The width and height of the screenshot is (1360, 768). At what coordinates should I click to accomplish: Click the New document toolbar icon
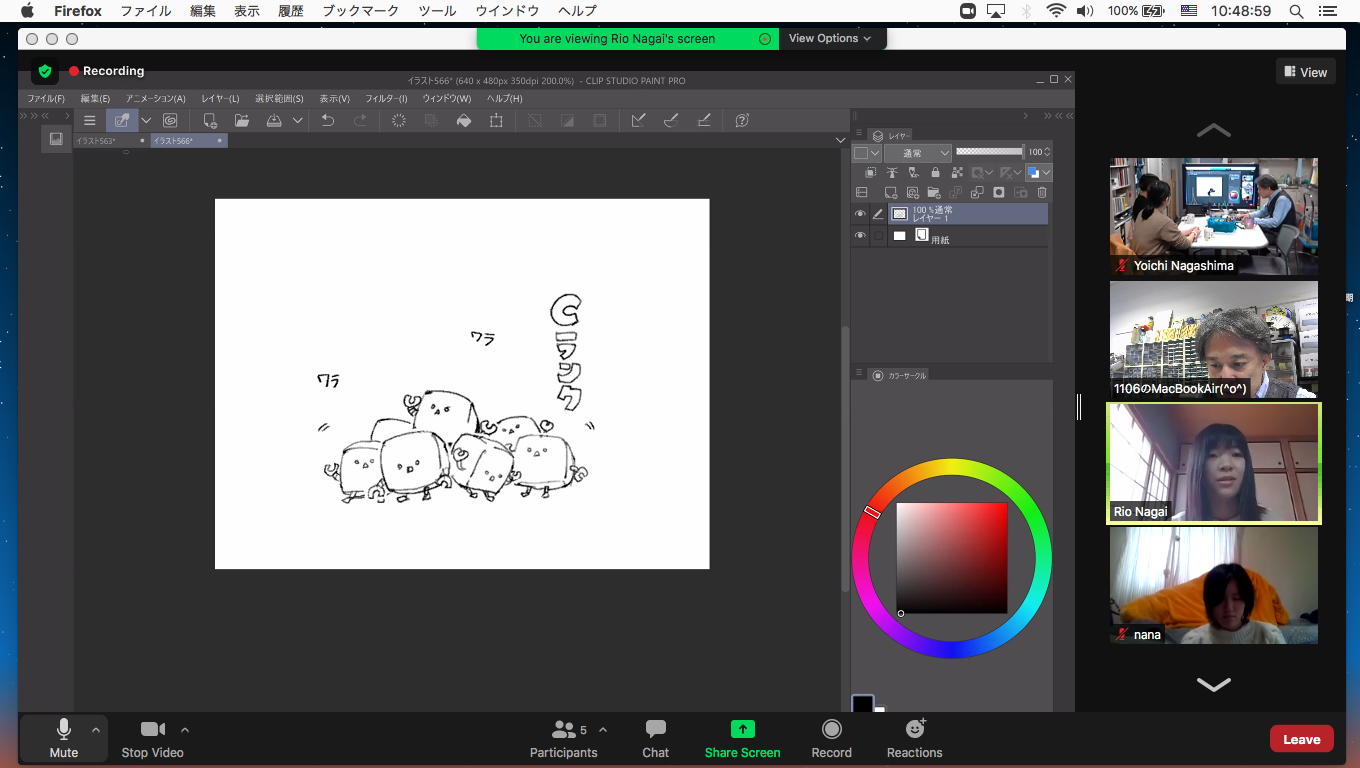(210, 120)
